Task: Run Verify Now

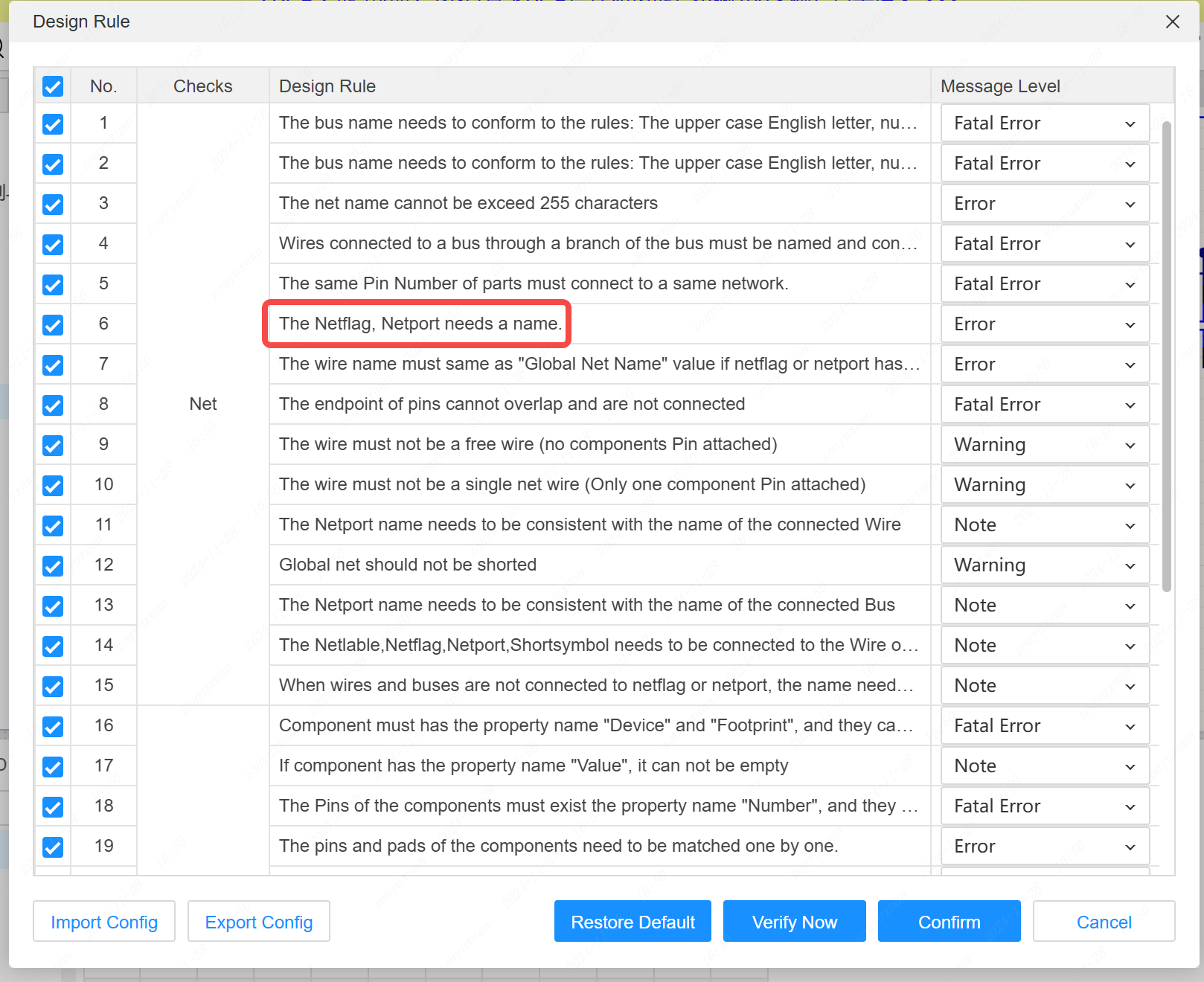Action: click(794, 922)
